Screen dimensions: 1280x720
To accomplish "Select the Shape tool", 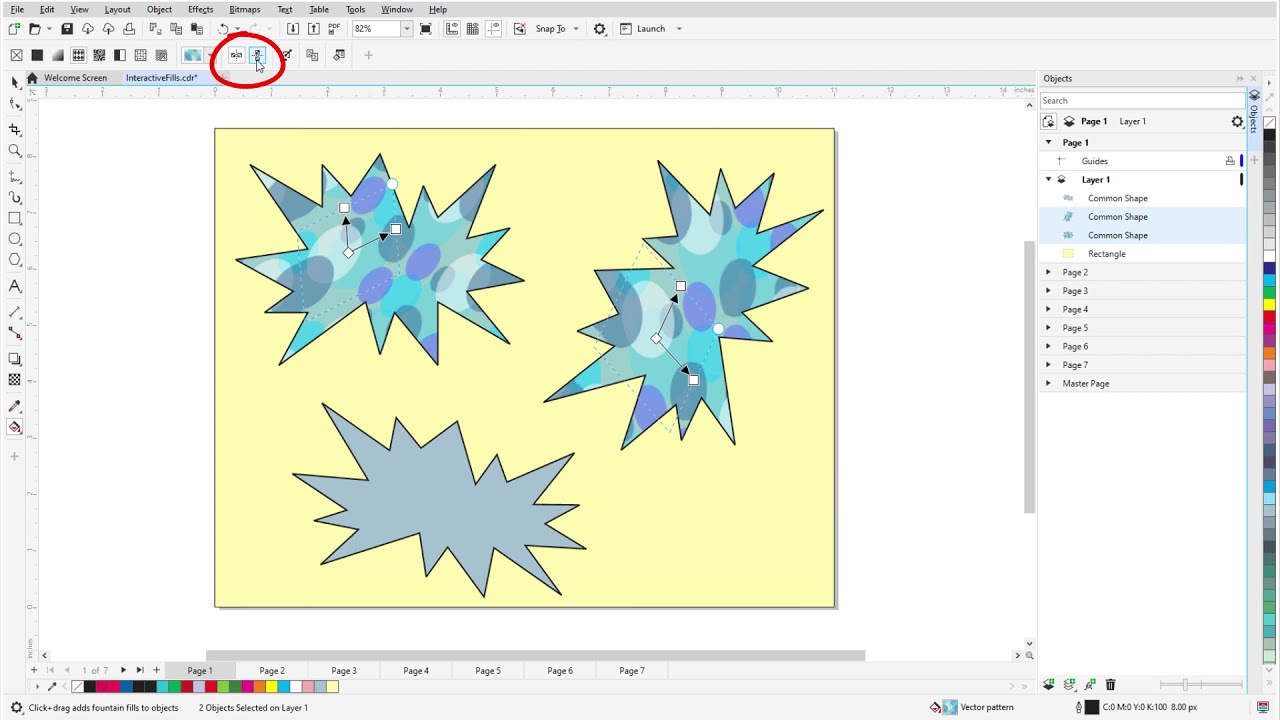I will click(x=14, y=103).
